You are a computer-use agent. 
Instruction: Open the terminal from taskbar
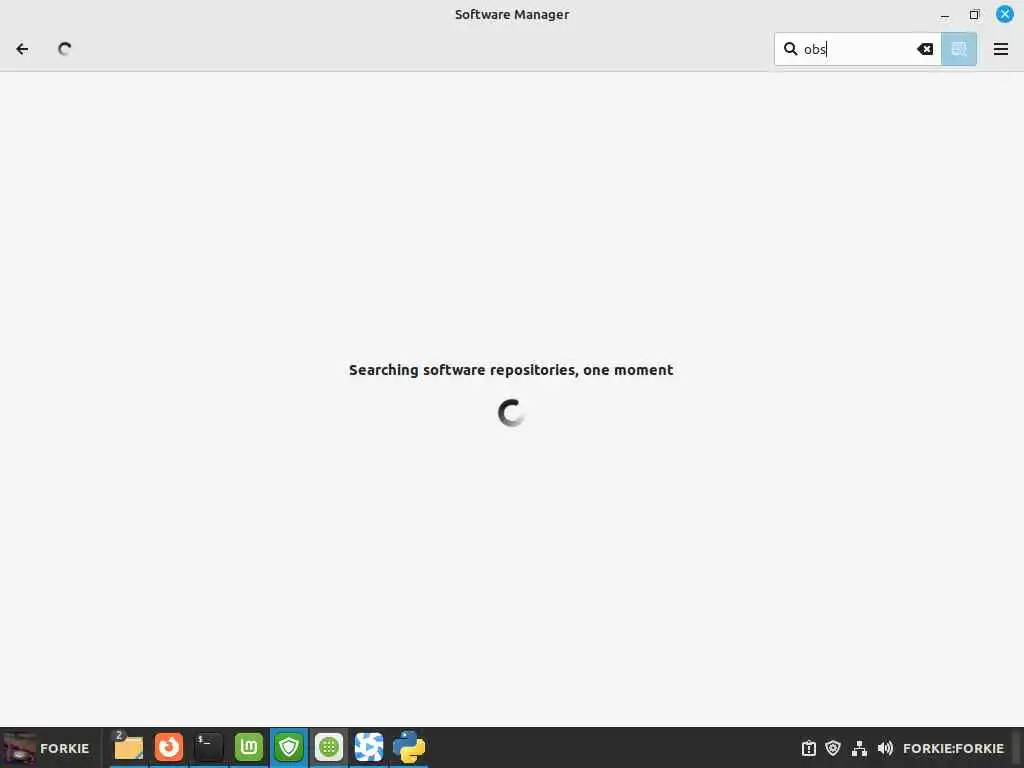208,748
